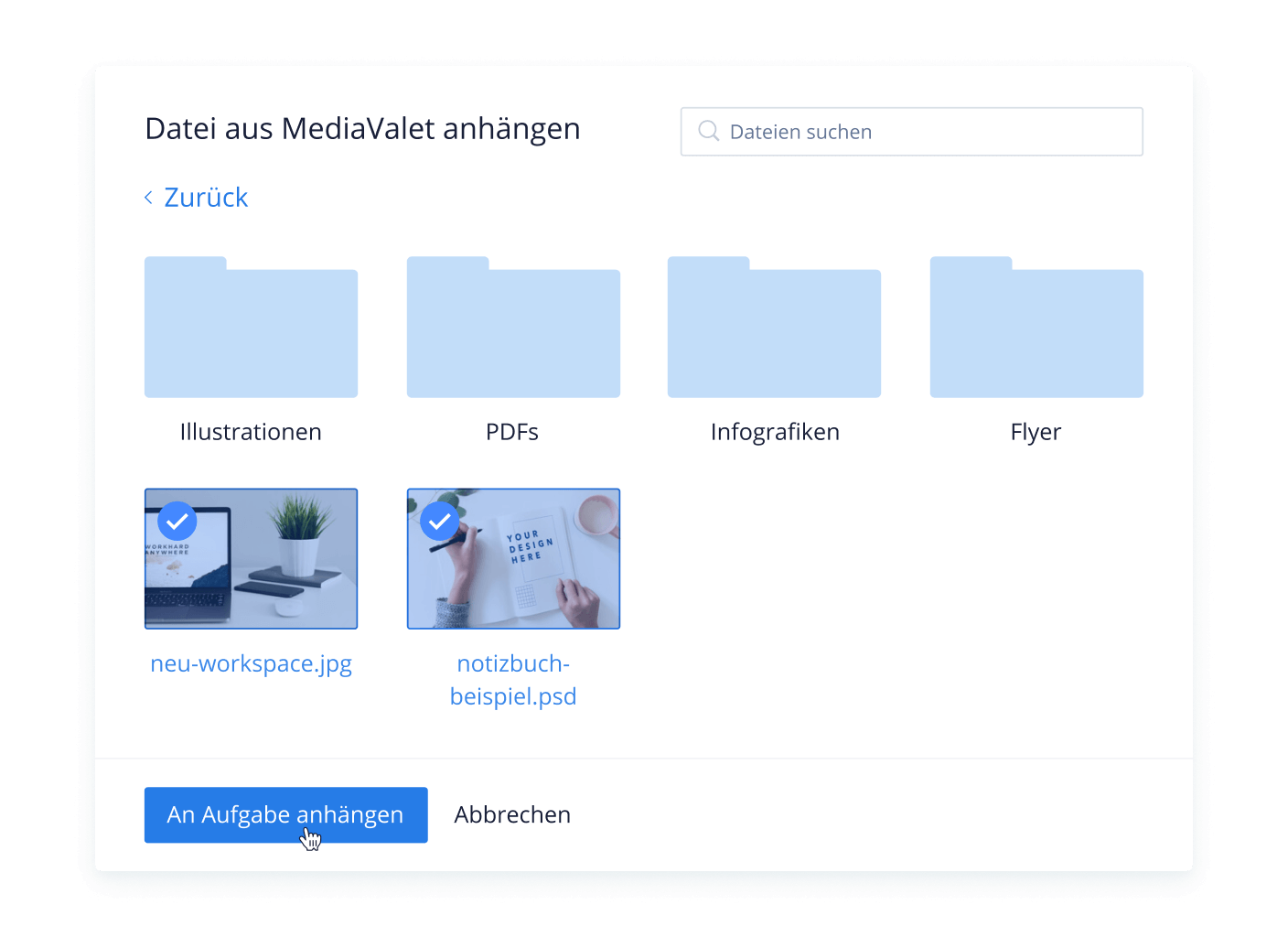
Task: Click the back chevron arrow beside Zurück
Action: (x=149, y=198)
